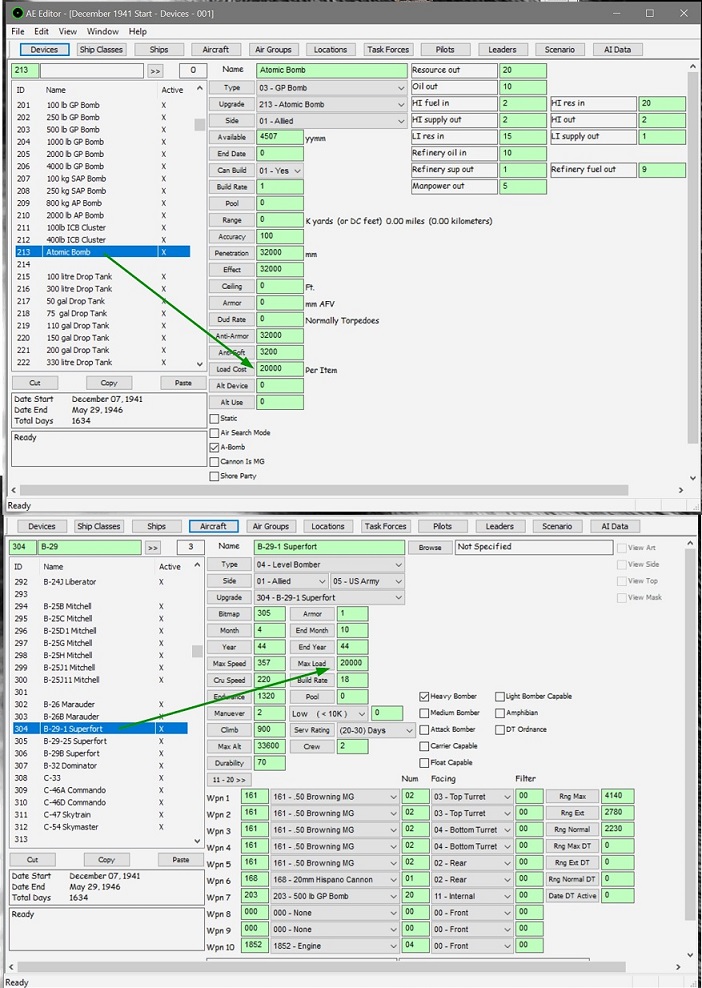
Task: Click the Load Cost value field 20000
Action: [x=280, y=369]
